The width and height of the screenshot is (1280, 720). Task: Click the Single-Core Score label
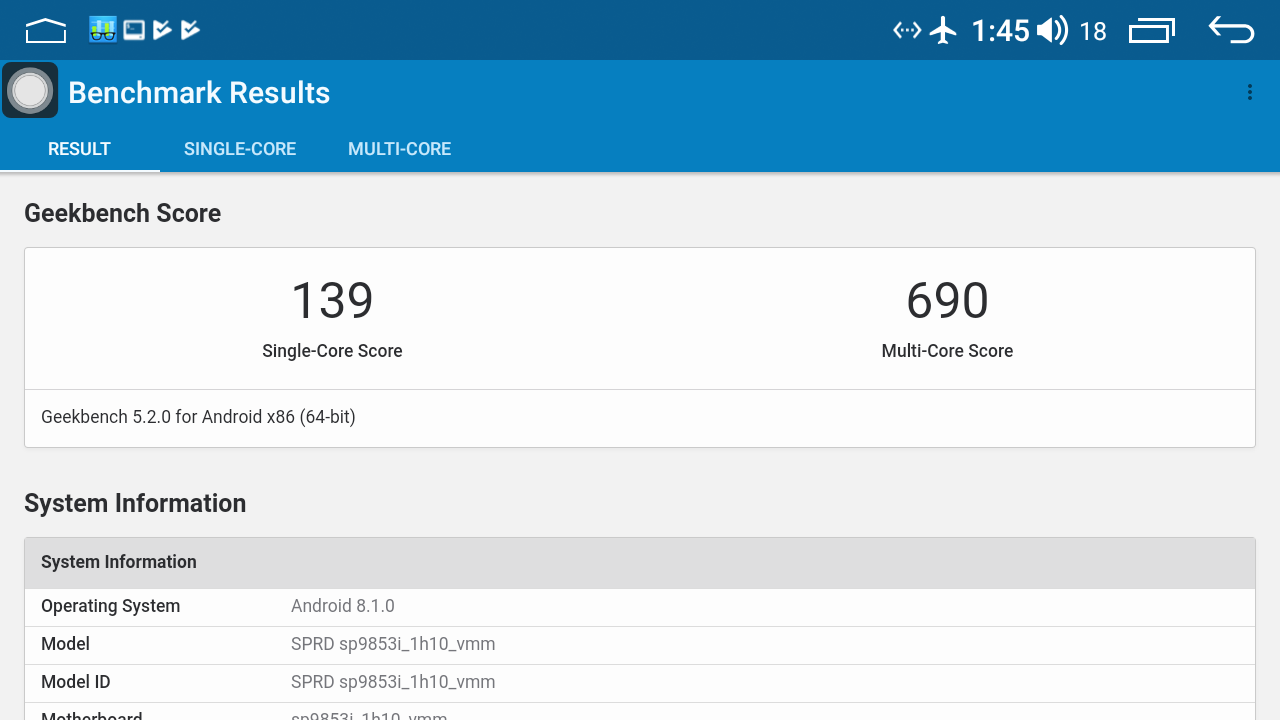click(332, 351)
